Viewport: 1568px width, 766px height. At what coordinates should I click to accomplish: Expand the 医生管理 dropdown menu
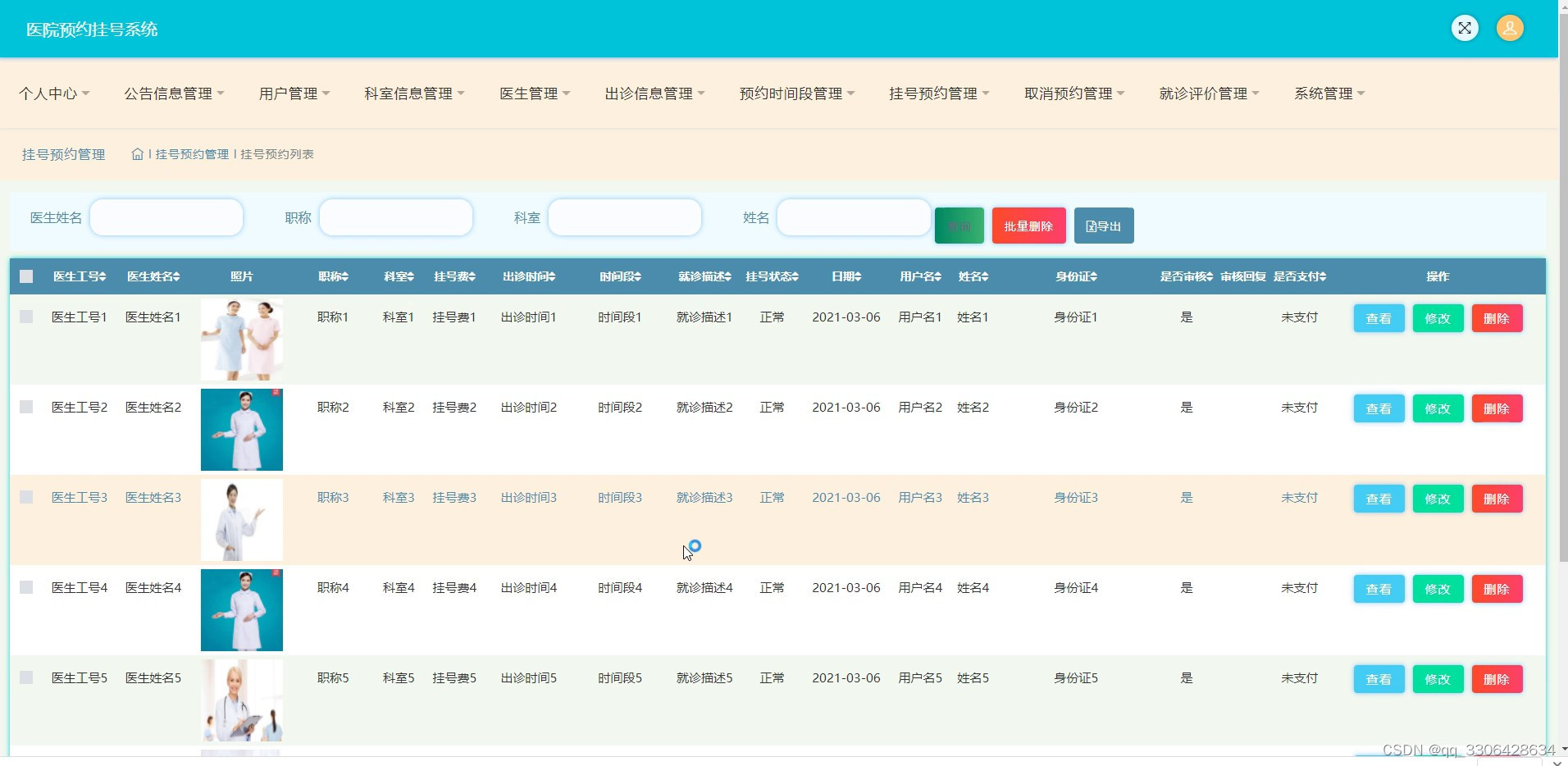coord(535,93)
